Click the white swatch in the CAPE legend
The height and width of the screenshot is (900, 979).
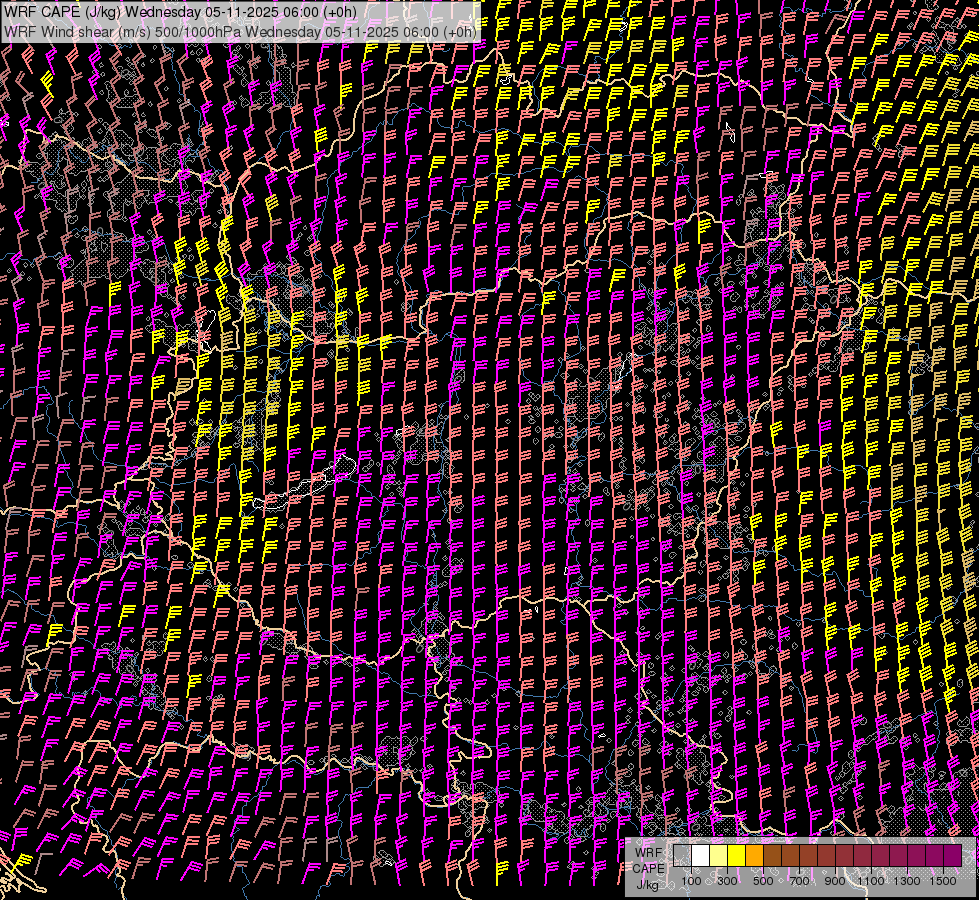(x=700, y=856)
